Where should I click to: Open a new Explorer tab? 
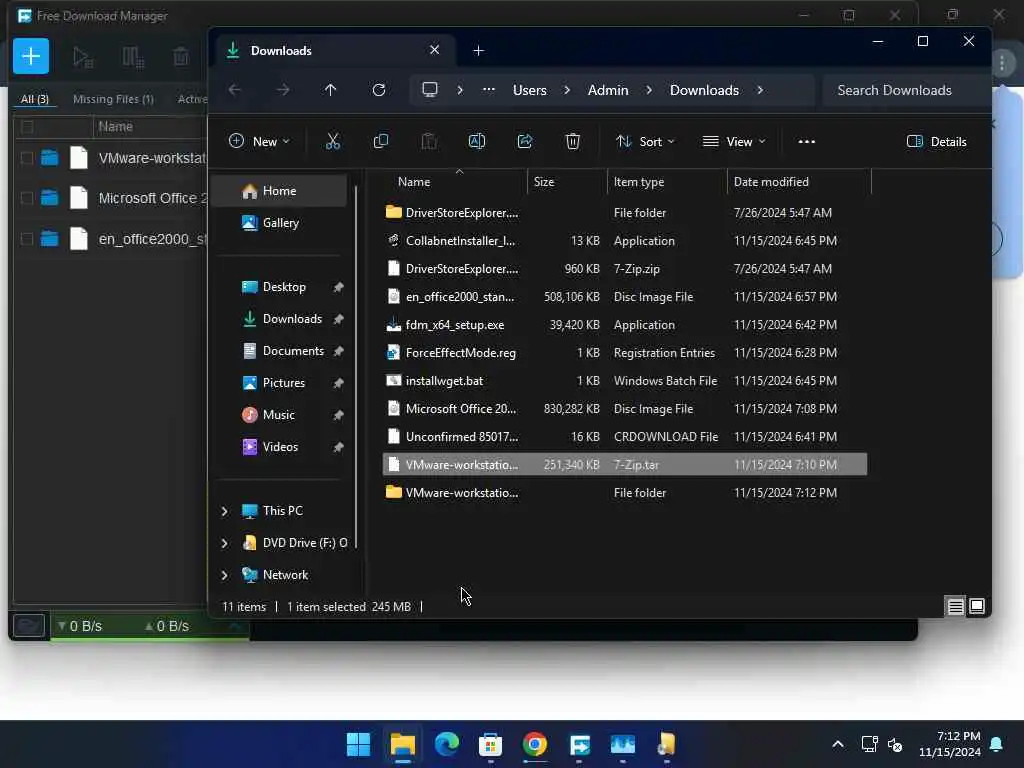click(479, 50)
